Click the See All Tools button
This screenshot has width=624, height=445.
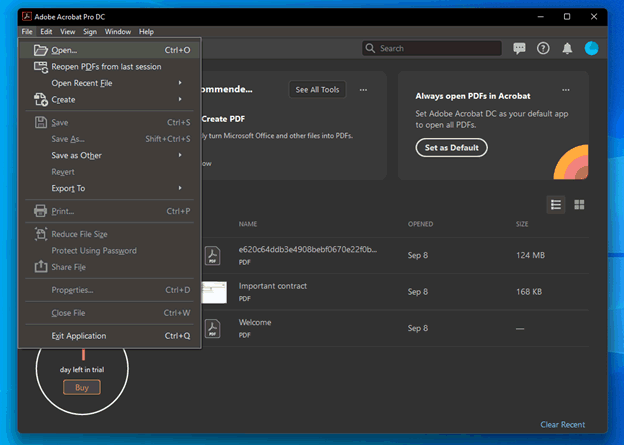(x=316, y=90)
